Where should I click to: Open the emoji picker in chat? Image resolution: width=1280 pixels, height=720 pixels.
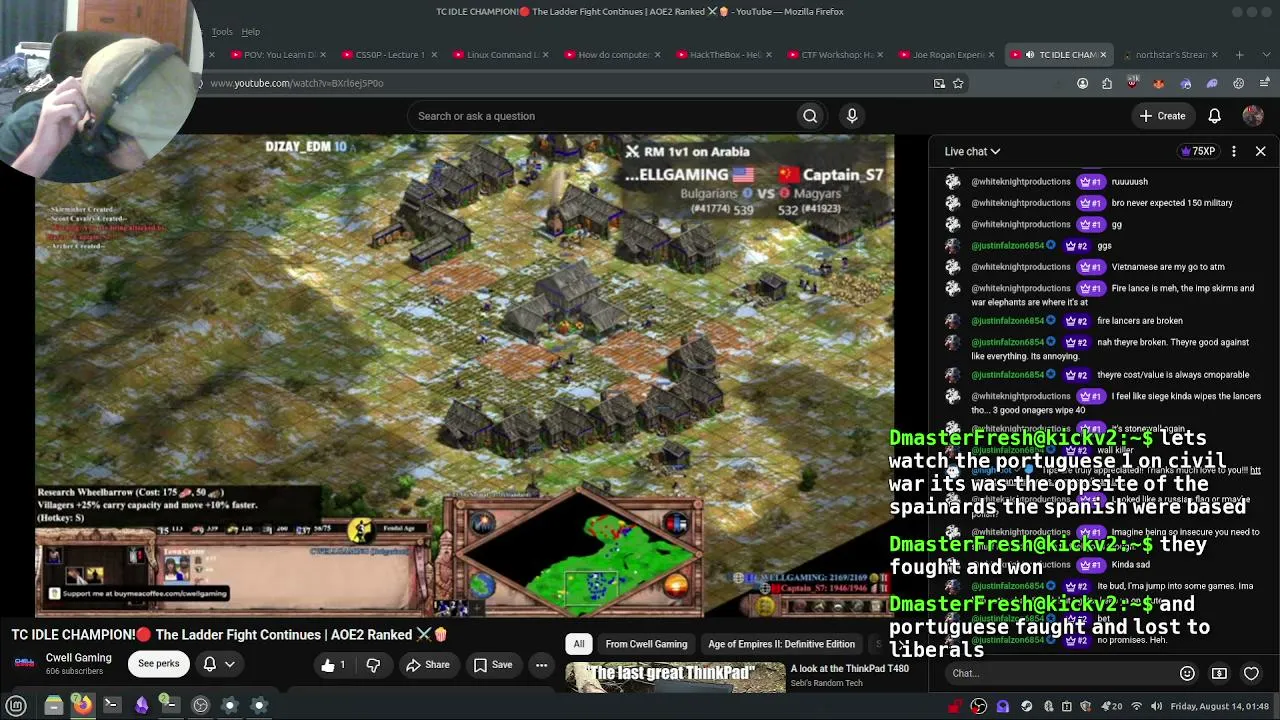click(x=1187, y=674)
